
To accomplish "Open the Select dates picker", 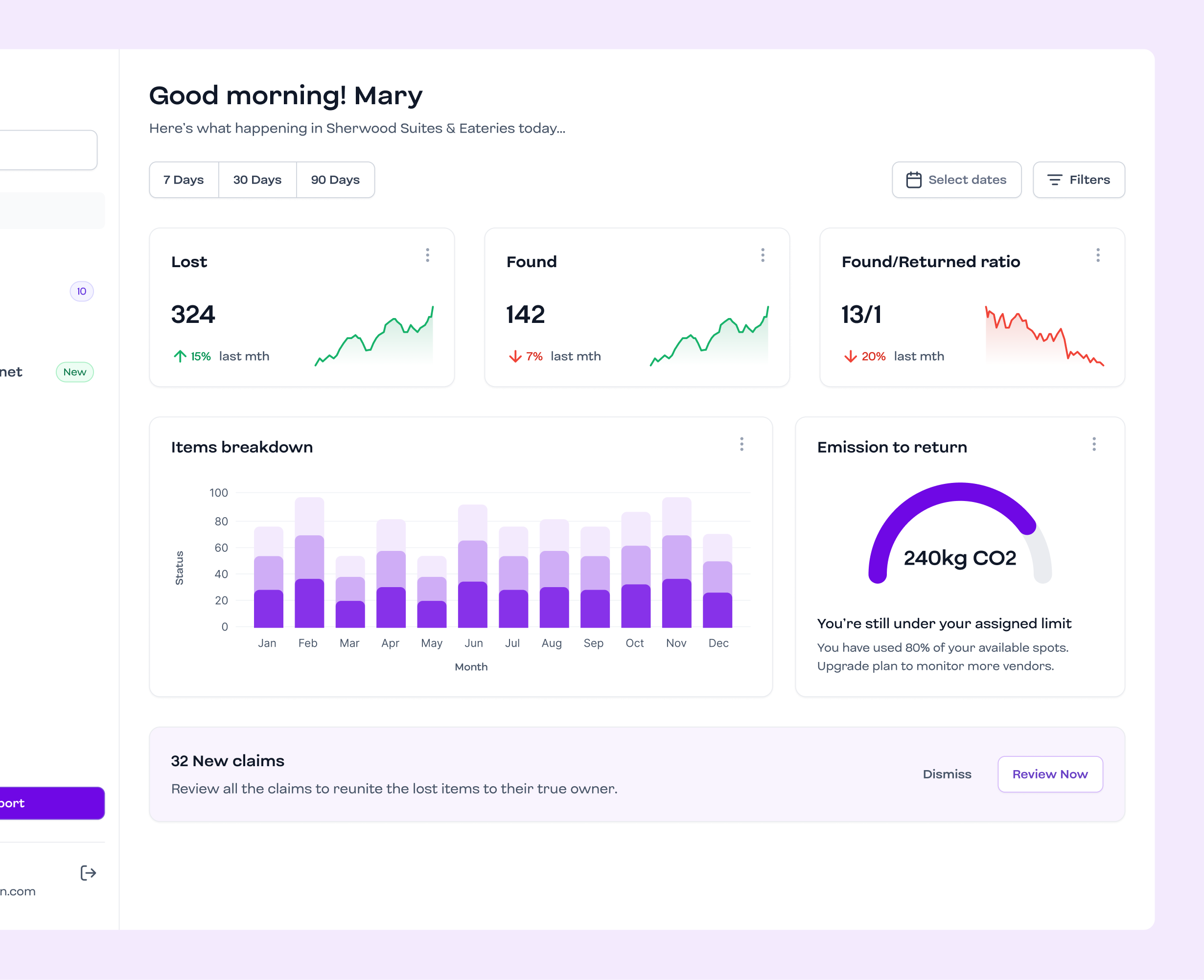I will point(956,180).
